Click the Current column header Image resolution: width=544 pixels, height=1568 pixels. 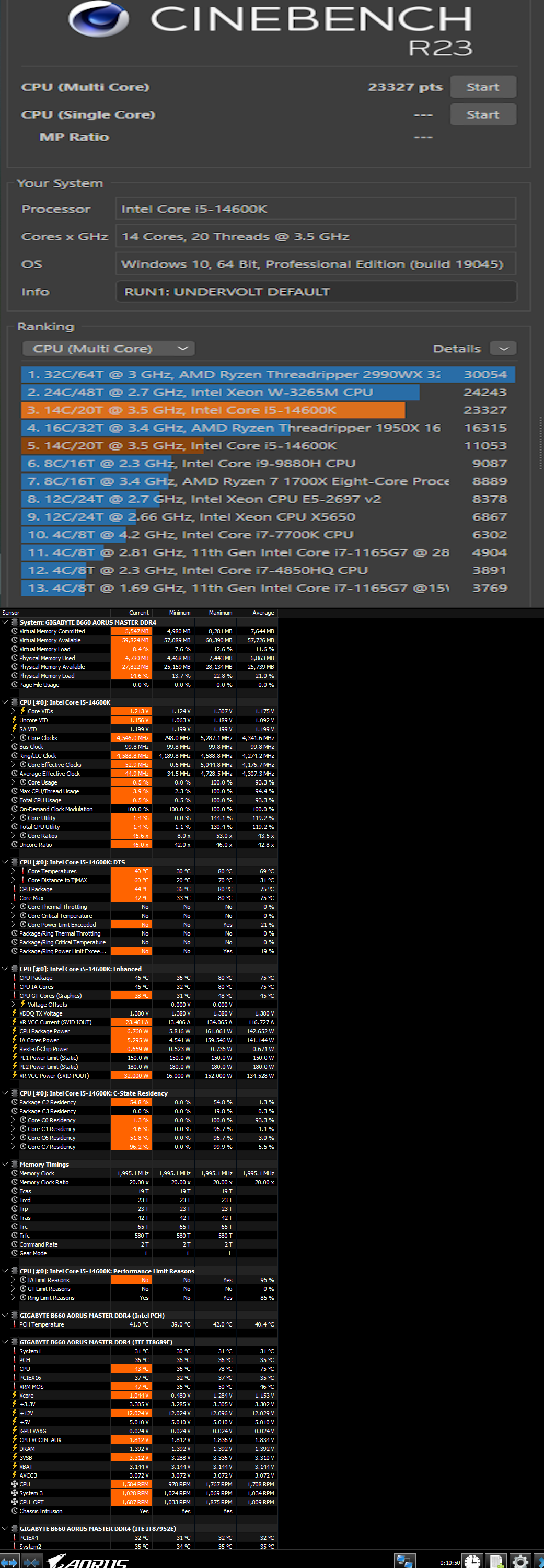point(132,613)
